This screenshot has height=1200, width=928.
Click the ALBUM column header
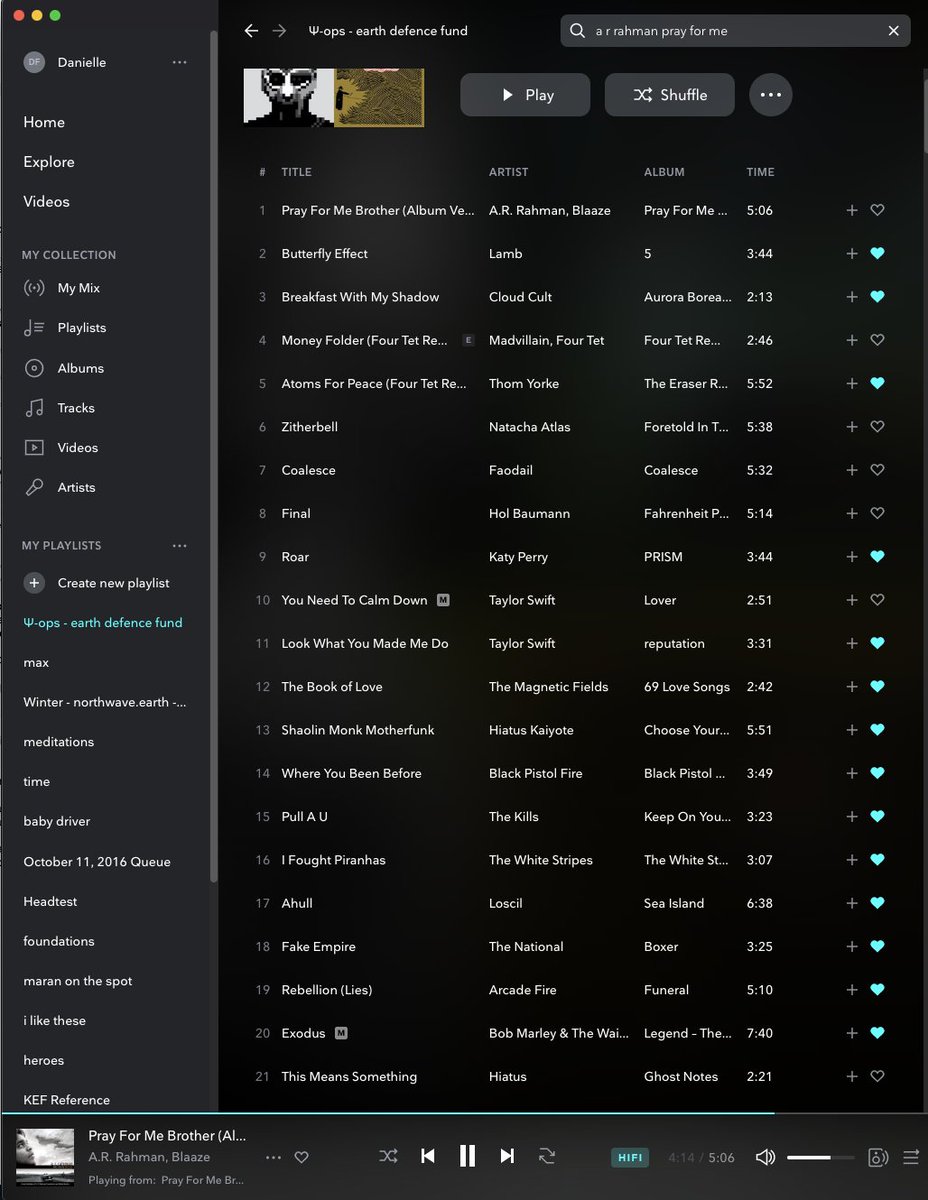(664, 172)
